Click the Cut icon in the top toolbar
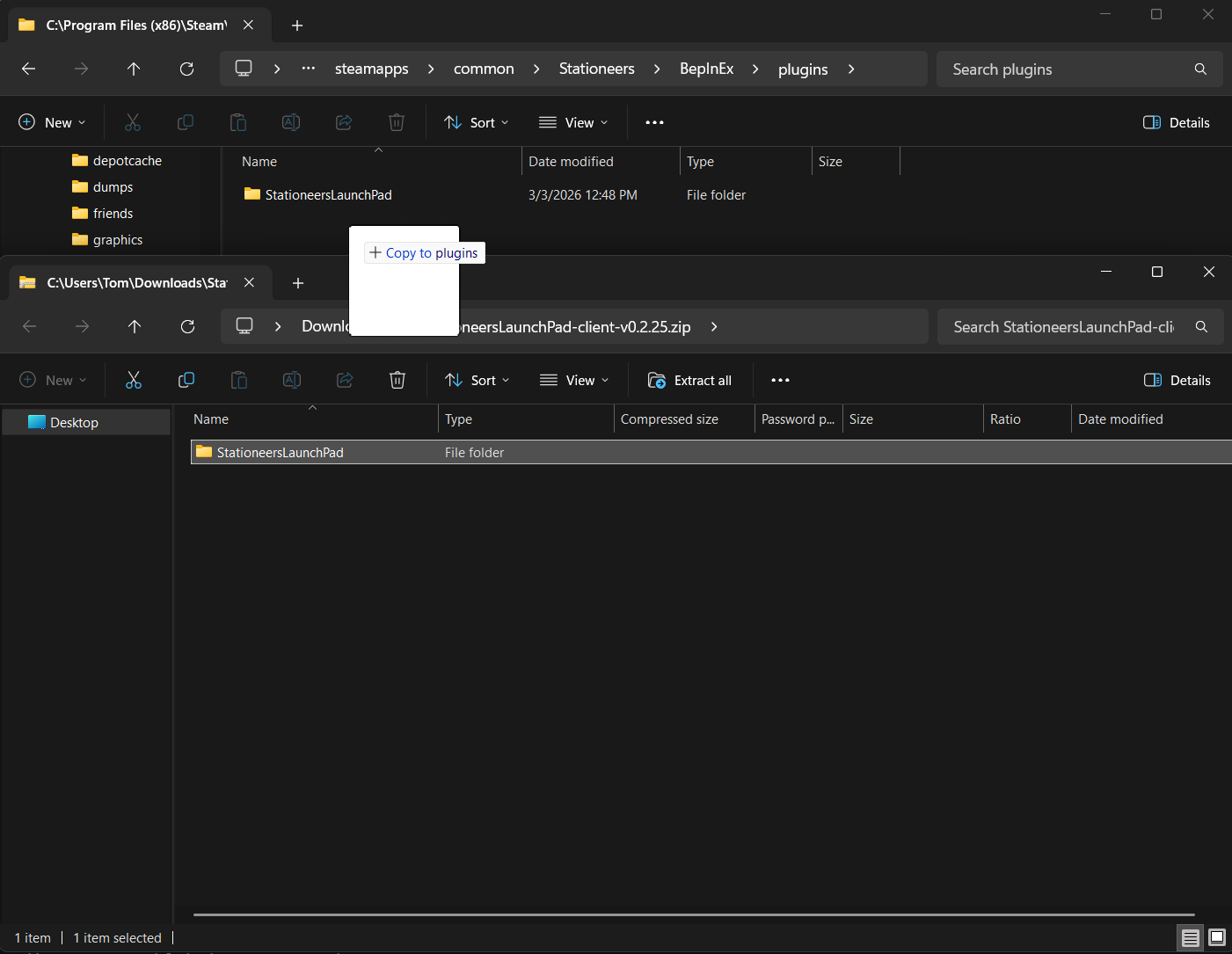 pos(133,122)
